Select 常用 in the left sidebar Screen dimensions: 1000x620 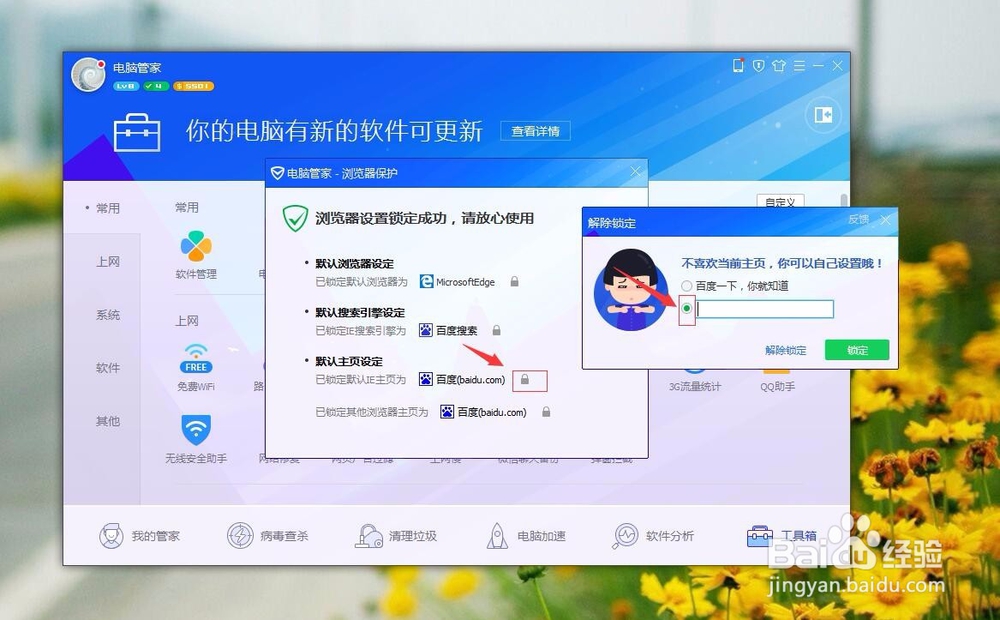click(x=107, y=208)
